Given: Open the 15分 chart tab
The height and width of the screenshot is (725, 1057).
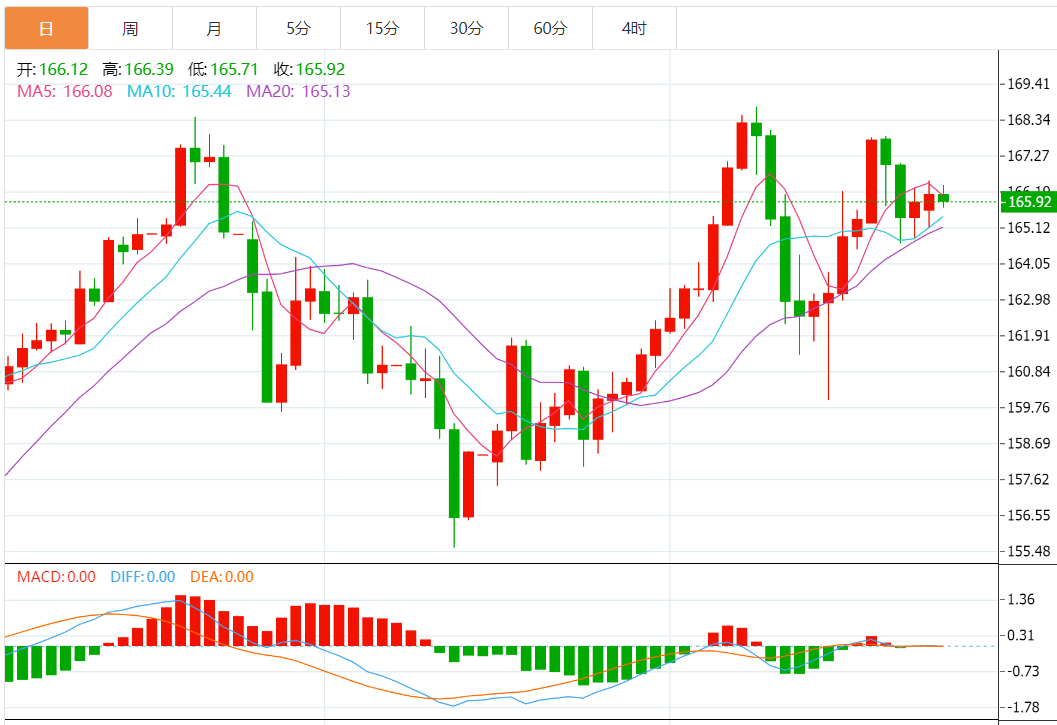Looking at the screenshot, I should (382, 28).
